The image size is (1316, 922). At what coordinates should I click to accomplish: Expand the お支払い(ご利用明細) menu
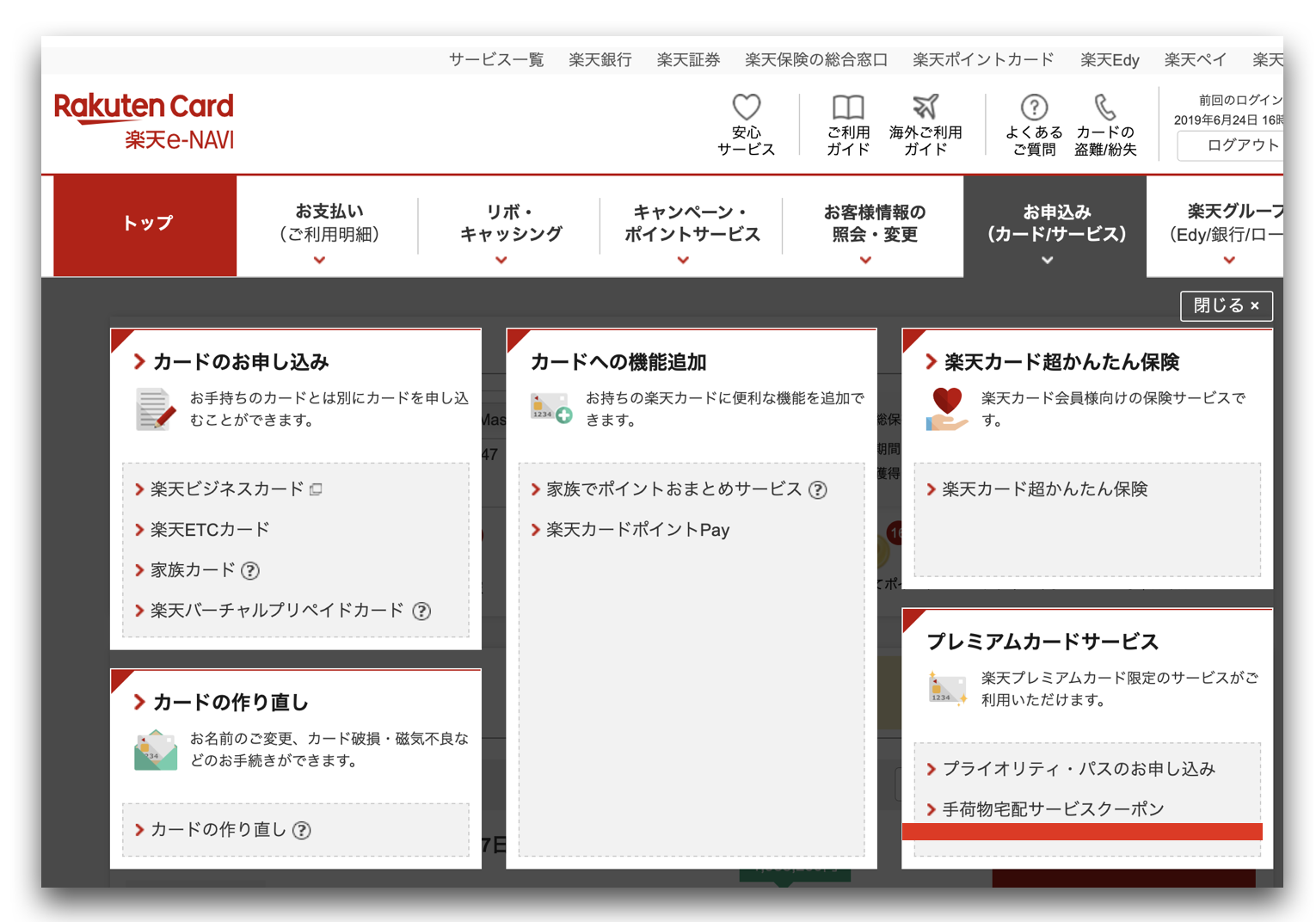tap(329, 226)
